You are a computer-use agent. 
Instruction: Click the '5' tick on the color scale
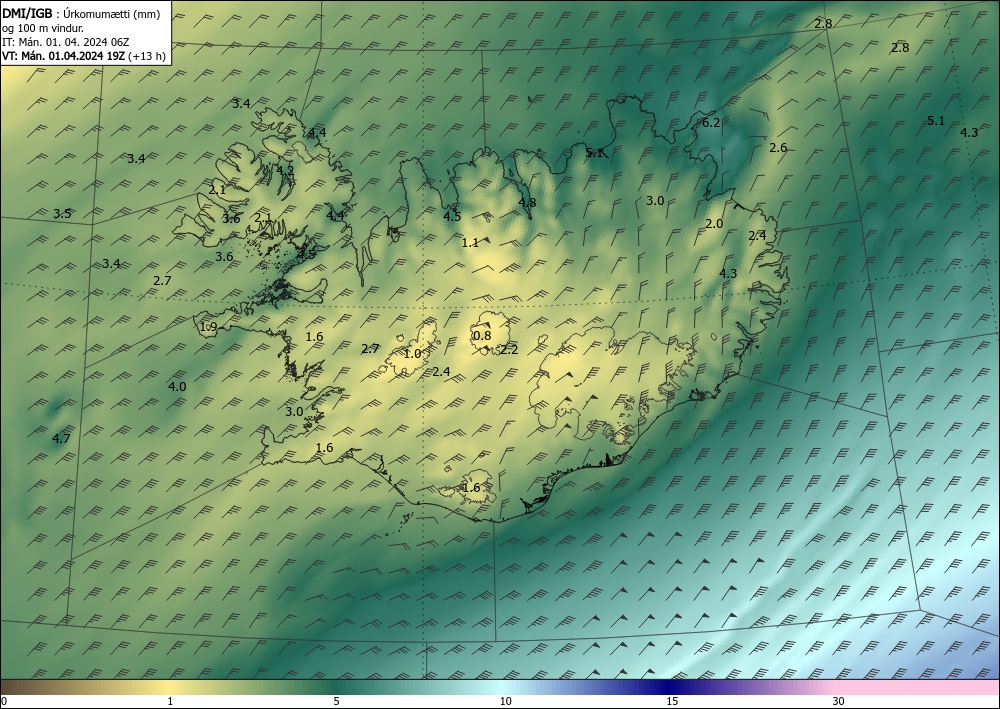click(336, 701)
